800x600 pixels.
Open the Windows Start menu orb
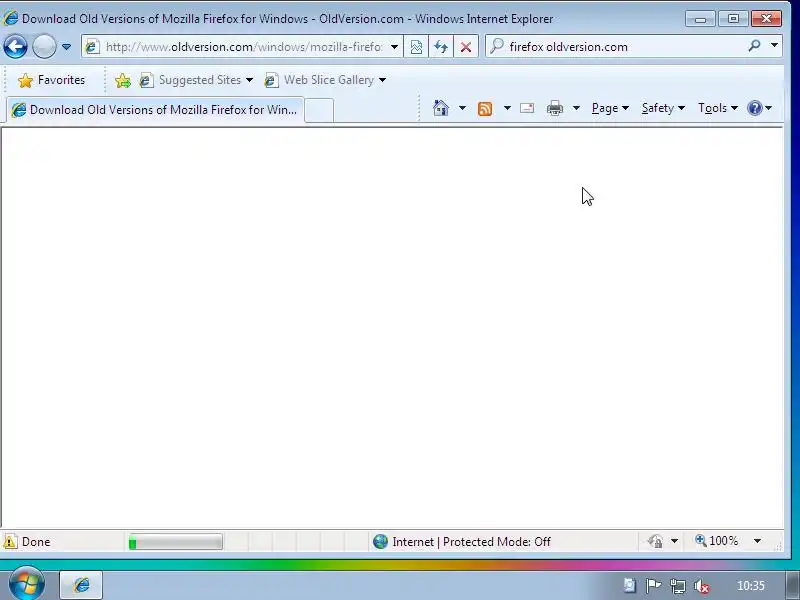[27, 584]
